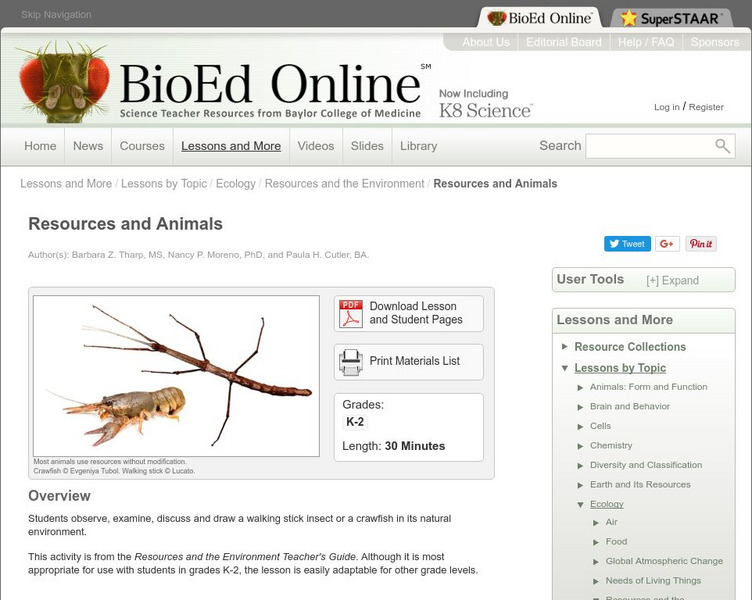Go to Resources and the Environment breadcrumb
The height and width of the screenshot is (600, 752).
tap(344, 184)
